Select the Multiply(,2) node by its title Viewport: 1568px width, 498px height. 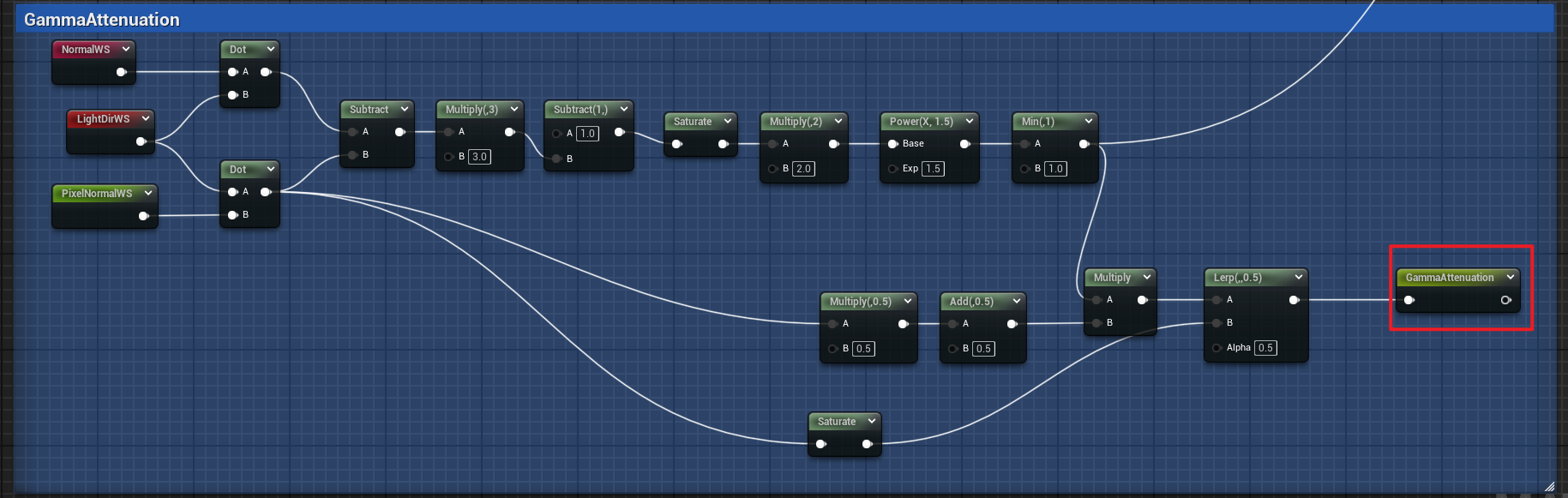(795, 122)
